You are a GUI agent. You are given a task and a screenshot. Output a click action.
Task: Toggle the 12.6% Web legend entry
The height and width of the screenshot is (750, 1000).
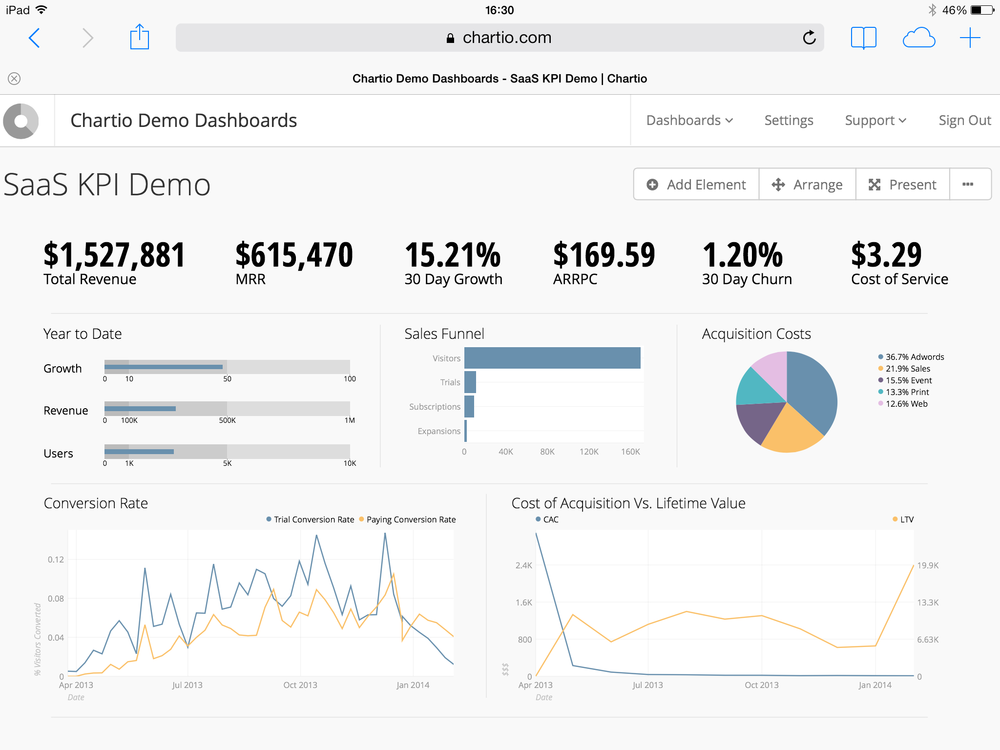(902, 404)
